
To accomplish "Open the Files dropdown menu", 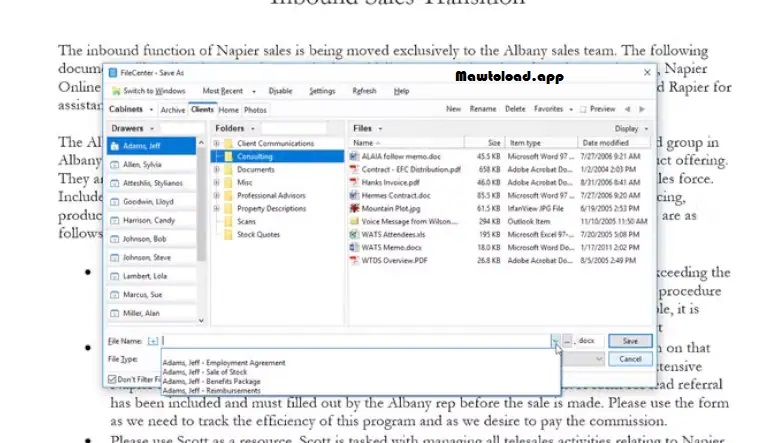I will click(380, 129).
